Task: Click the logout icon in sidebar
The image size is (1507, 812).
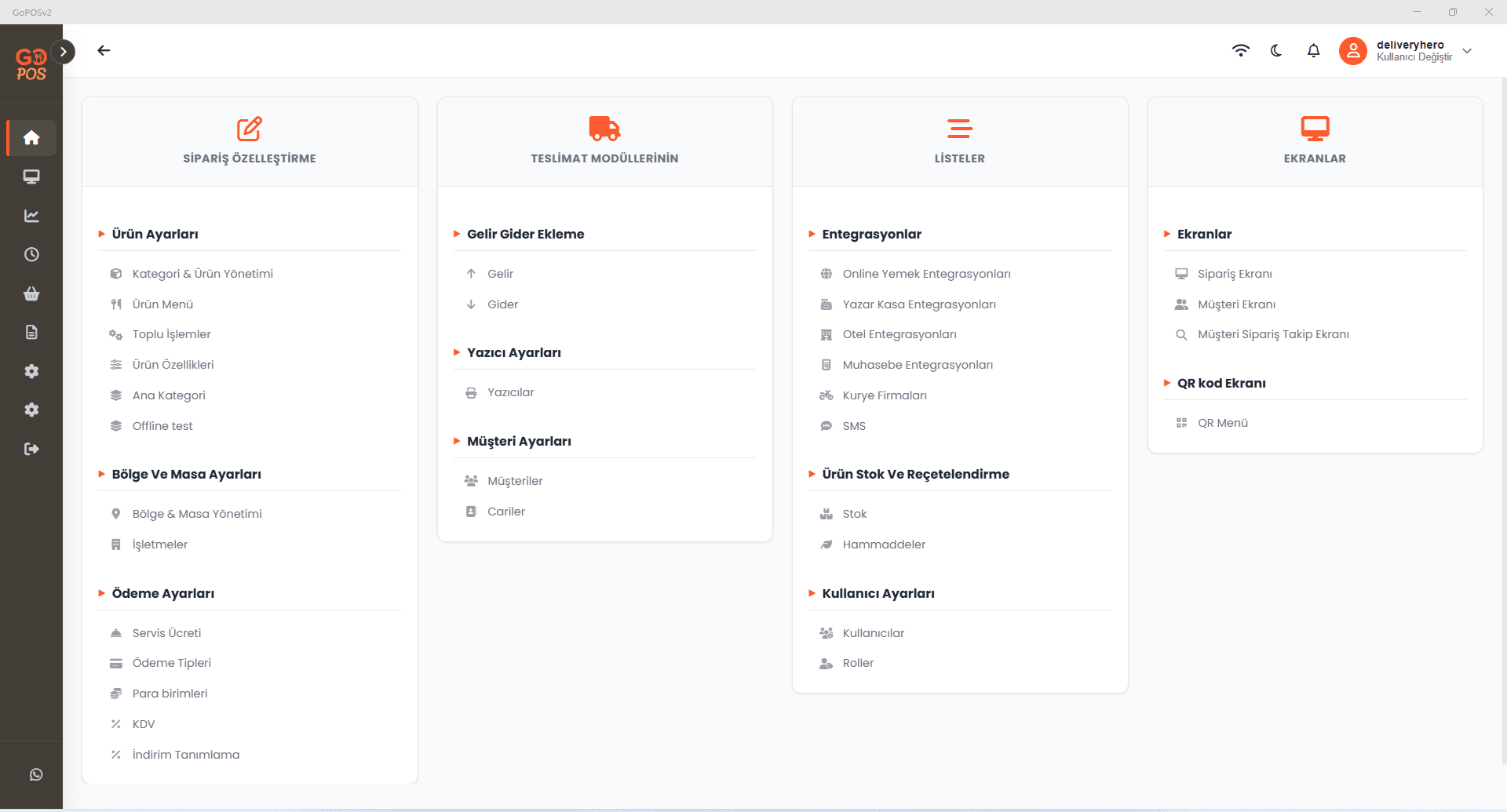Action: (x=31, y=449)
